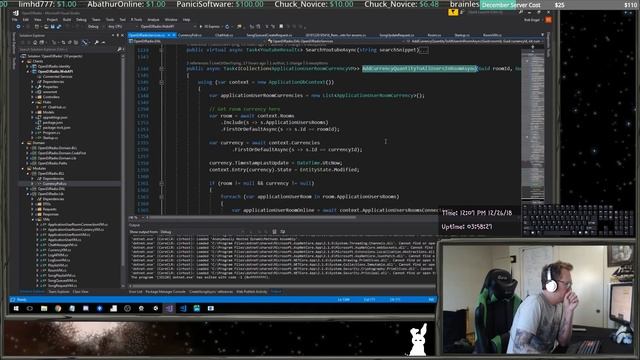640x360 pixels.
Task: Click the notifications flag icon
Action: click(453, 13)
